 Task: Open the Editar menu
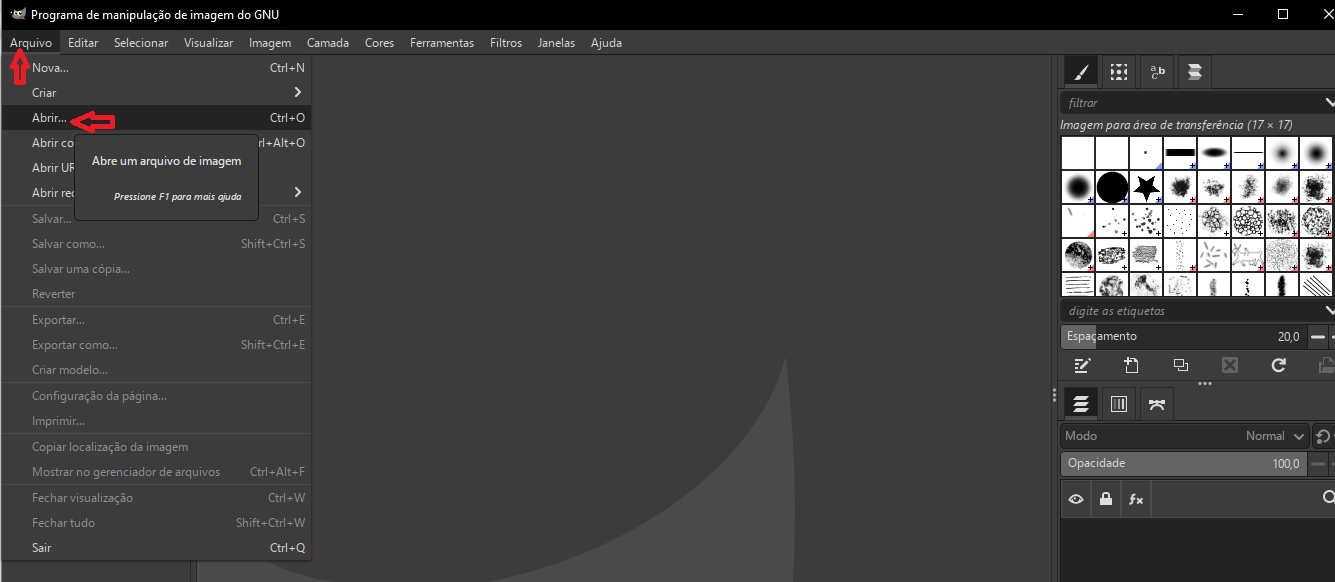pos(83,42)
